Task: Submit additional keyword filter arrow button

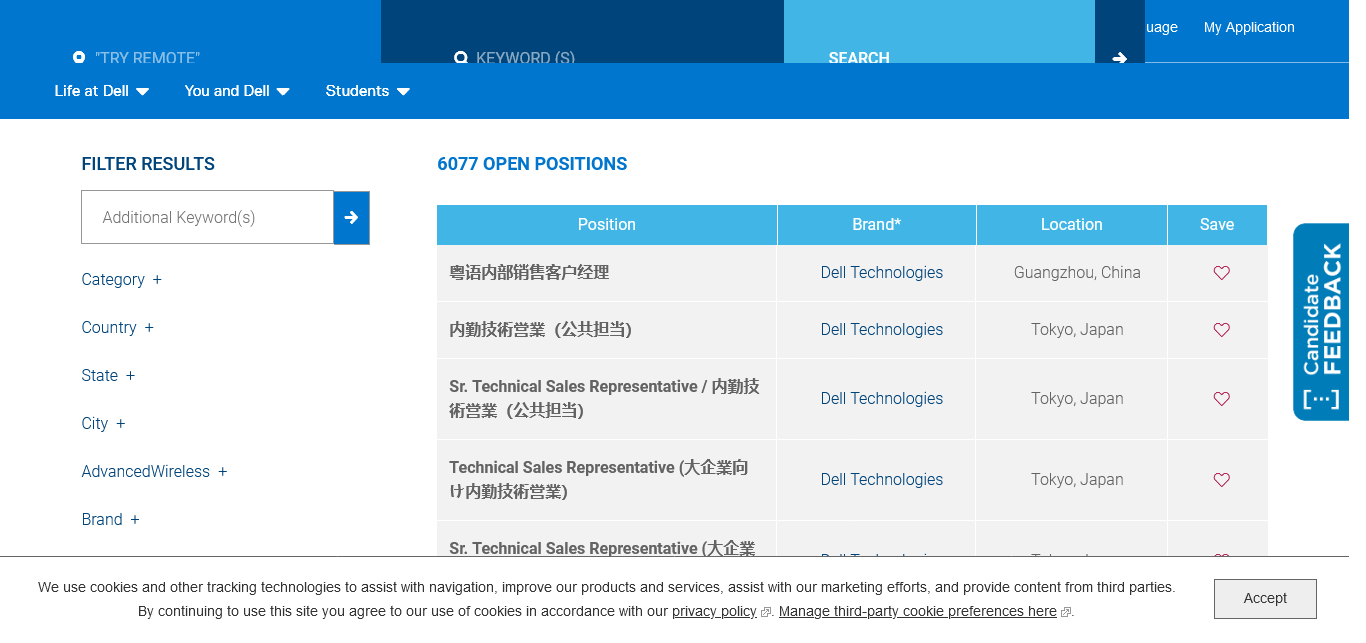Action: [351, 217]
